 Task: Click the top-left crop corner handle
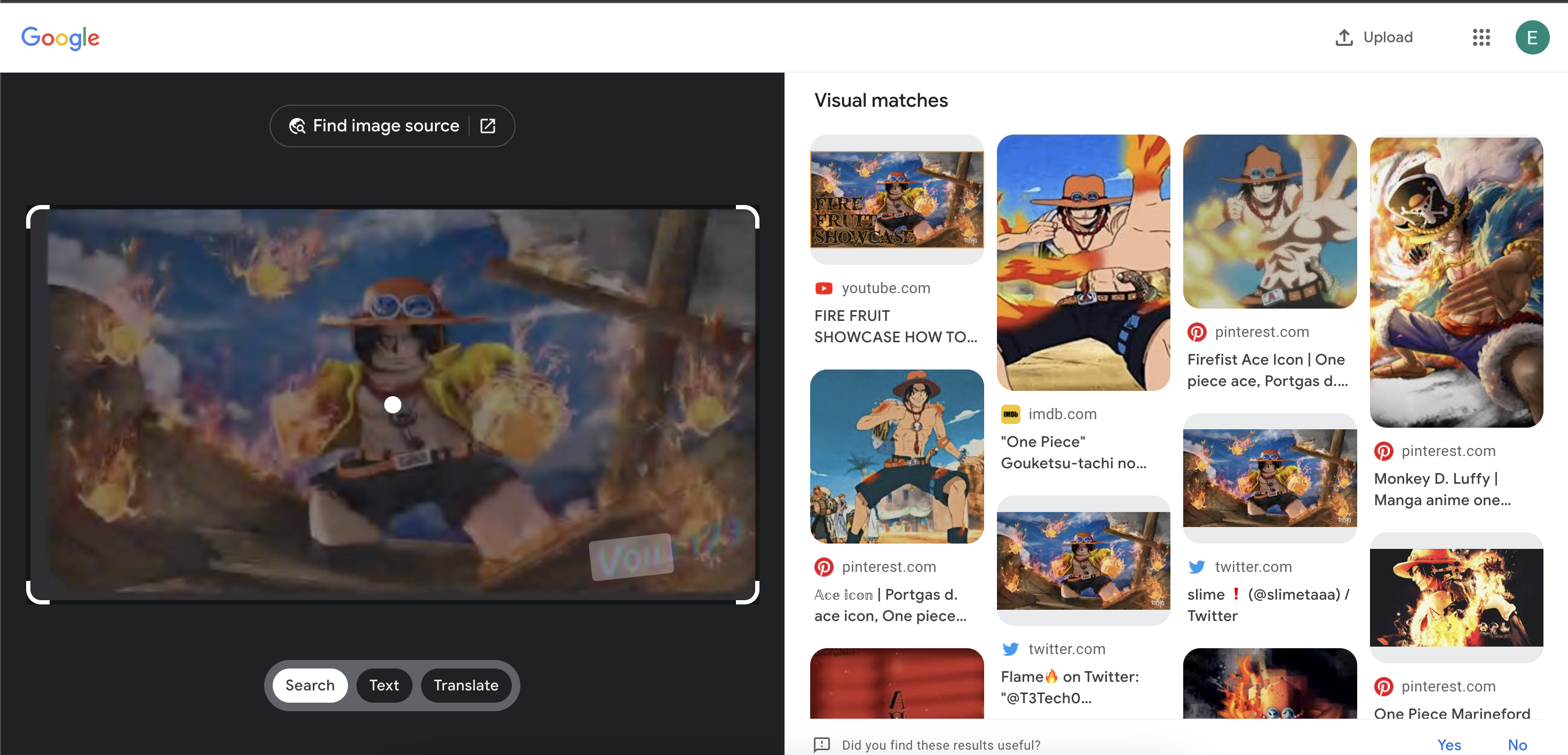[x=37, y=217]
